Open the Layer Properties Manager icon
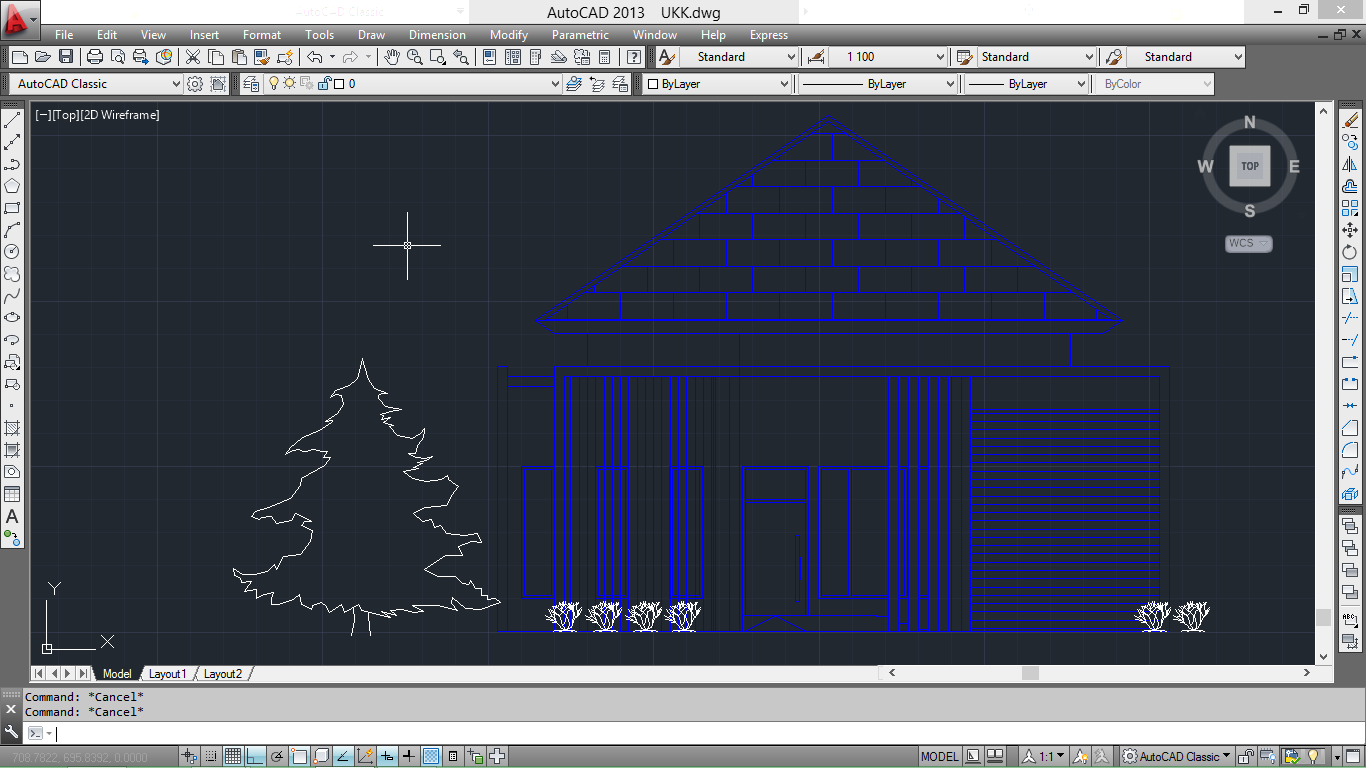 click(249, 83)
